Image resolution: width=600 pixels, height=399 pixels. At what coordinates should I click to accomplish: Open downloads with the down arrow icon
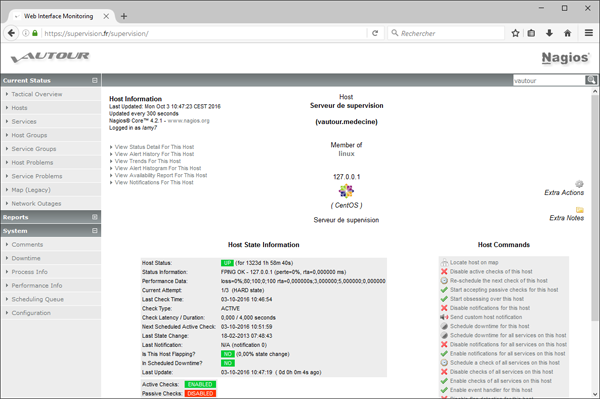point(549,33)
